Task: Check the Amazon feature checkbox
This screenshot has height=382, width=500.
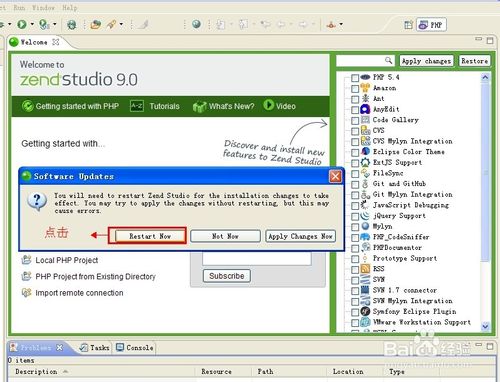Action: [355, 88]
